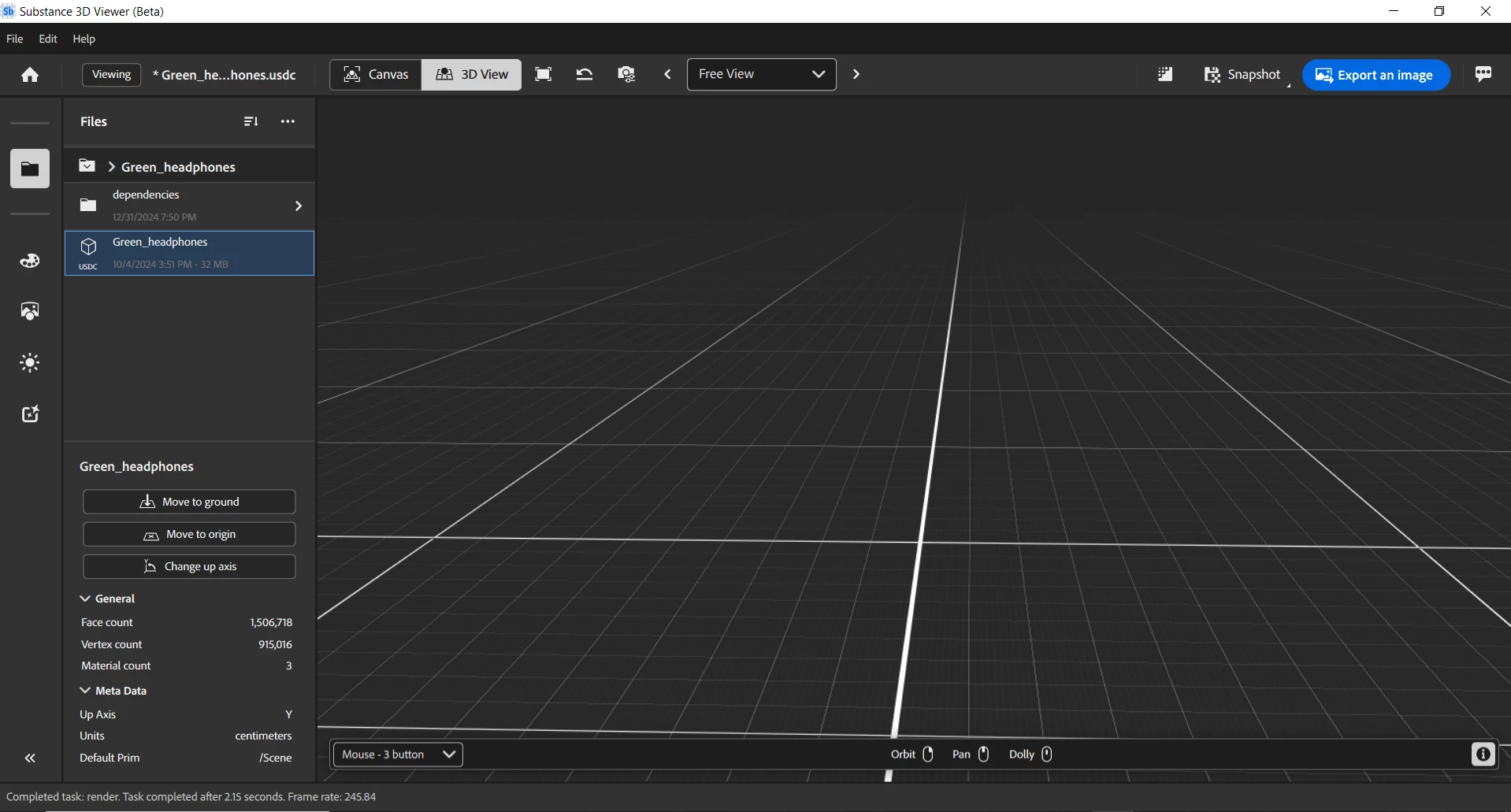1511x812 pixels.
Task: Open the Edit menu
Action: coord(48,39)
